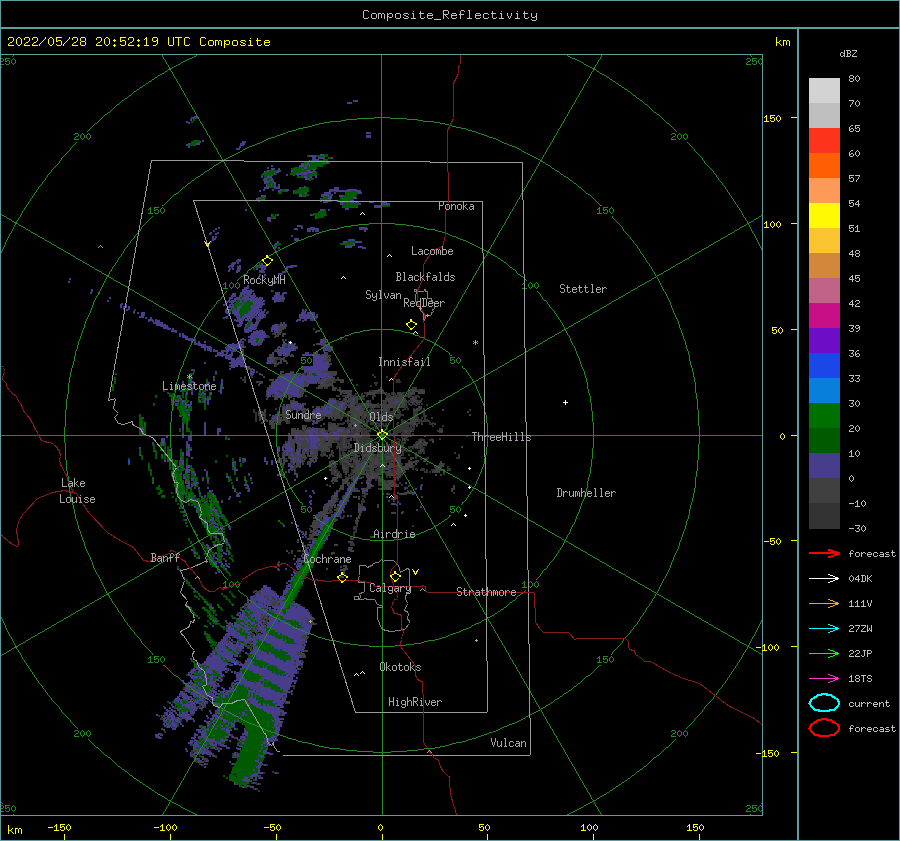Click the 51 dBZ yellow color swatch
Image resolution: width=900 pixels, height=841 pixels.
[824, 216]
